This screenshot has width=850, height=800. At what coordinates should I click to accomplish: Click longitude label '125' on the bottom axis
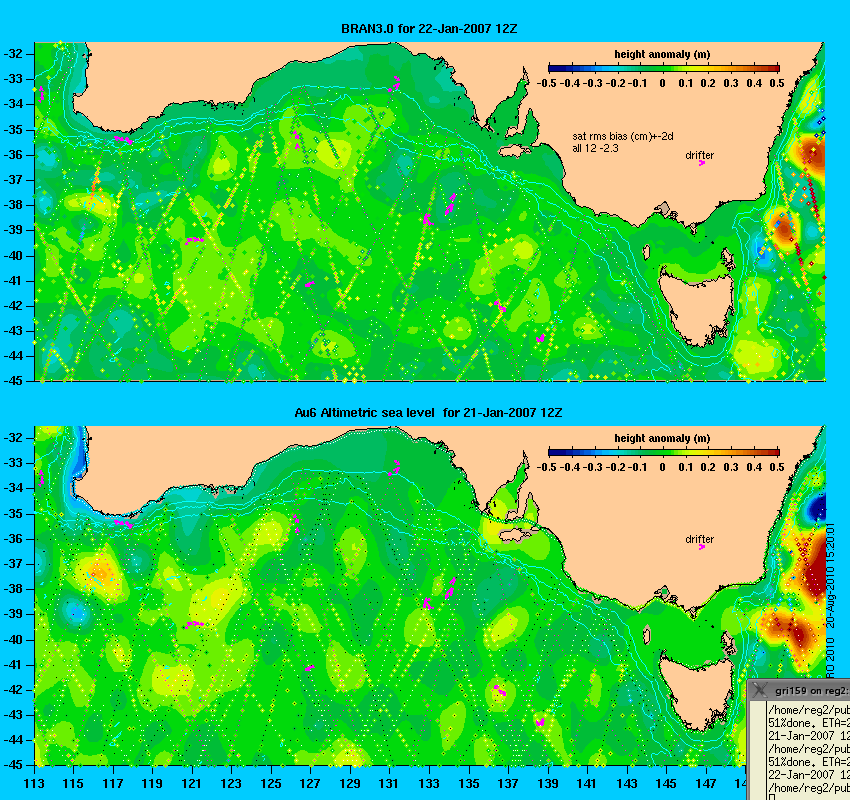coord(271,784)
